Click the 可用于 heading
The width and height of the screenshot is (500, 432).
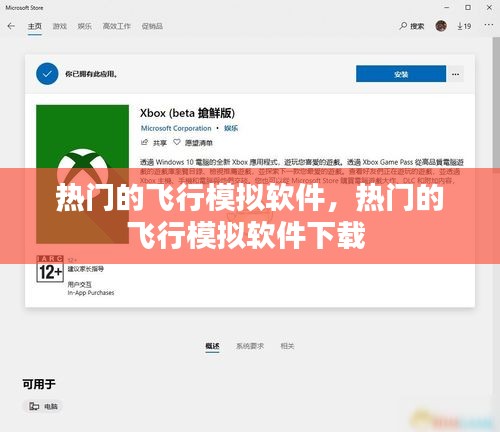39,384
